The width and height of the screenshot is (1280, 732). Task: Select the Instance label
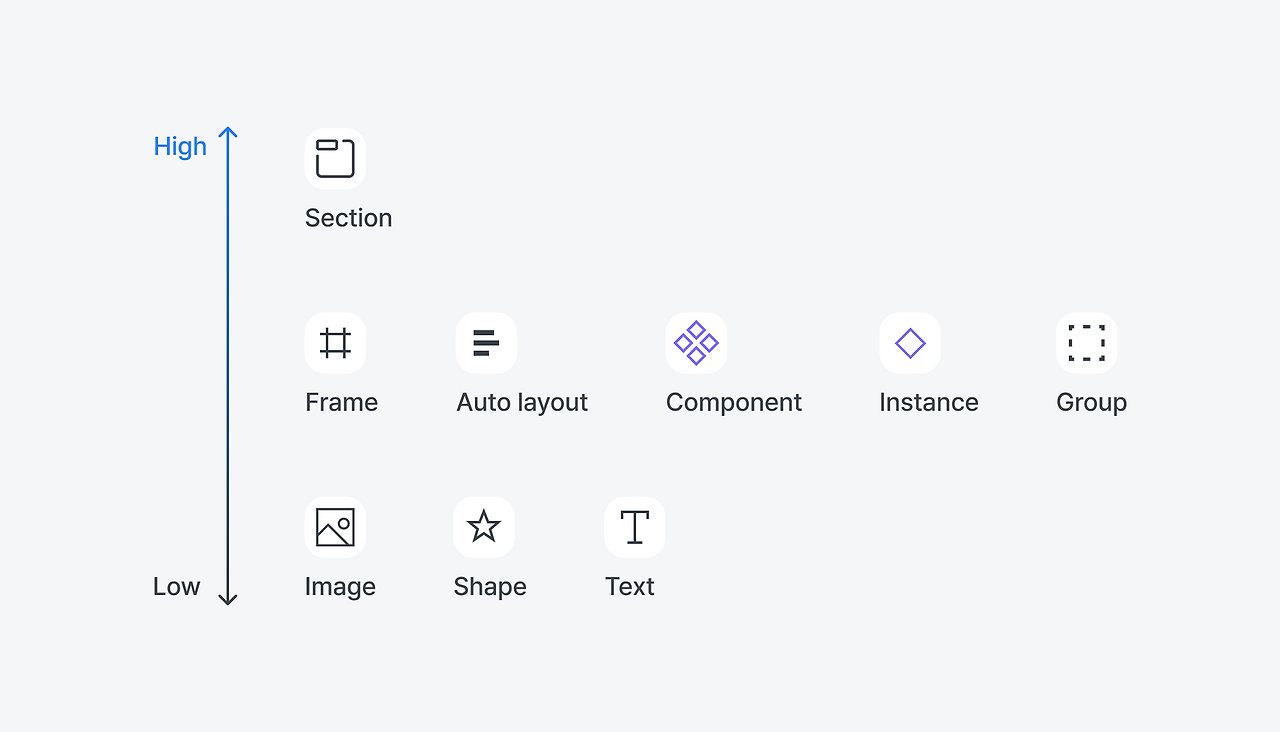(929, 402)
